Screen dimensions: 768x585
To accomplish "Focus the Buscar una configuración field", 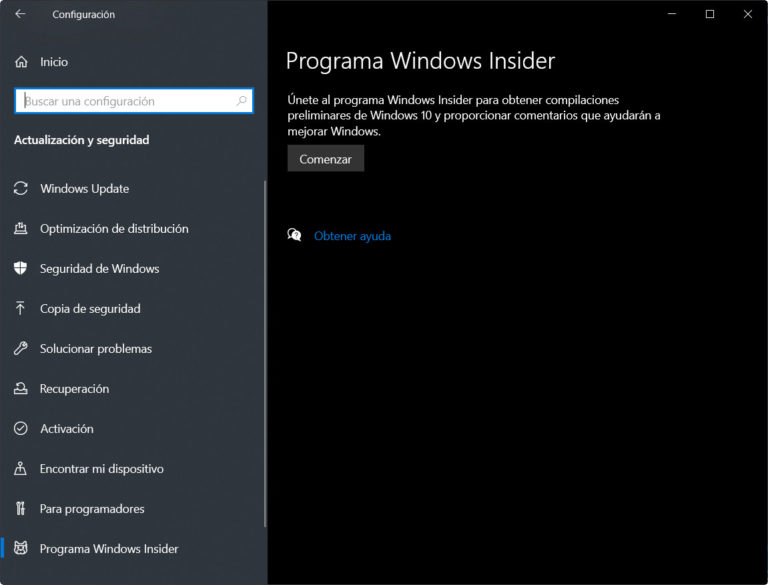I will 134,101.
